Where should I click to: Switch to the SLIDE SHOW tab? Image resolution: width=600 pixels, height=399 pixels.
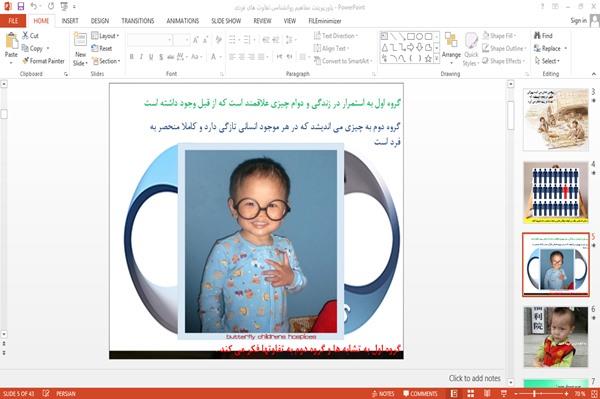pos(226,21)
